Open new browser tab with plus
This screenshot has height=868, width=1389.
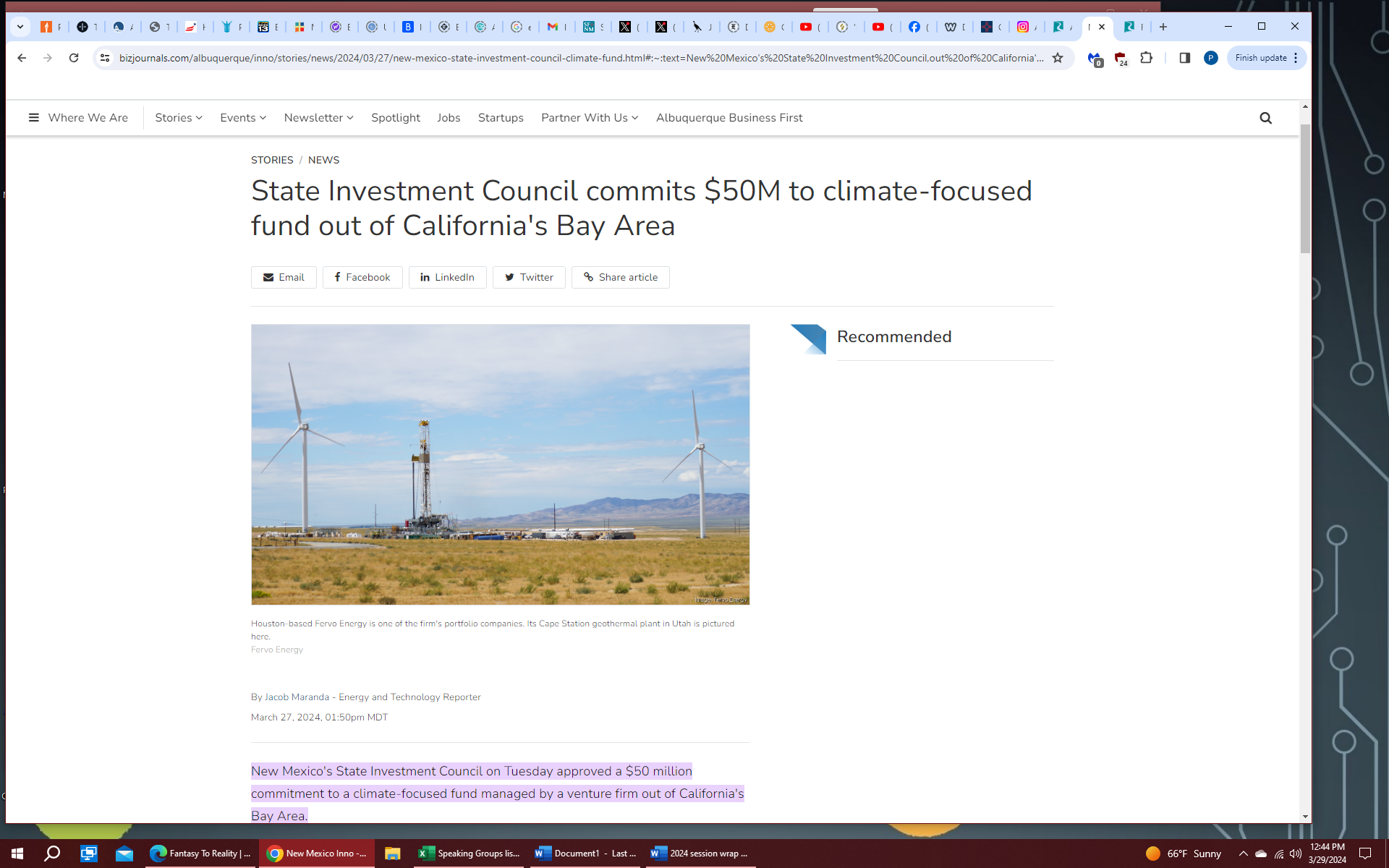[1163, 27]
